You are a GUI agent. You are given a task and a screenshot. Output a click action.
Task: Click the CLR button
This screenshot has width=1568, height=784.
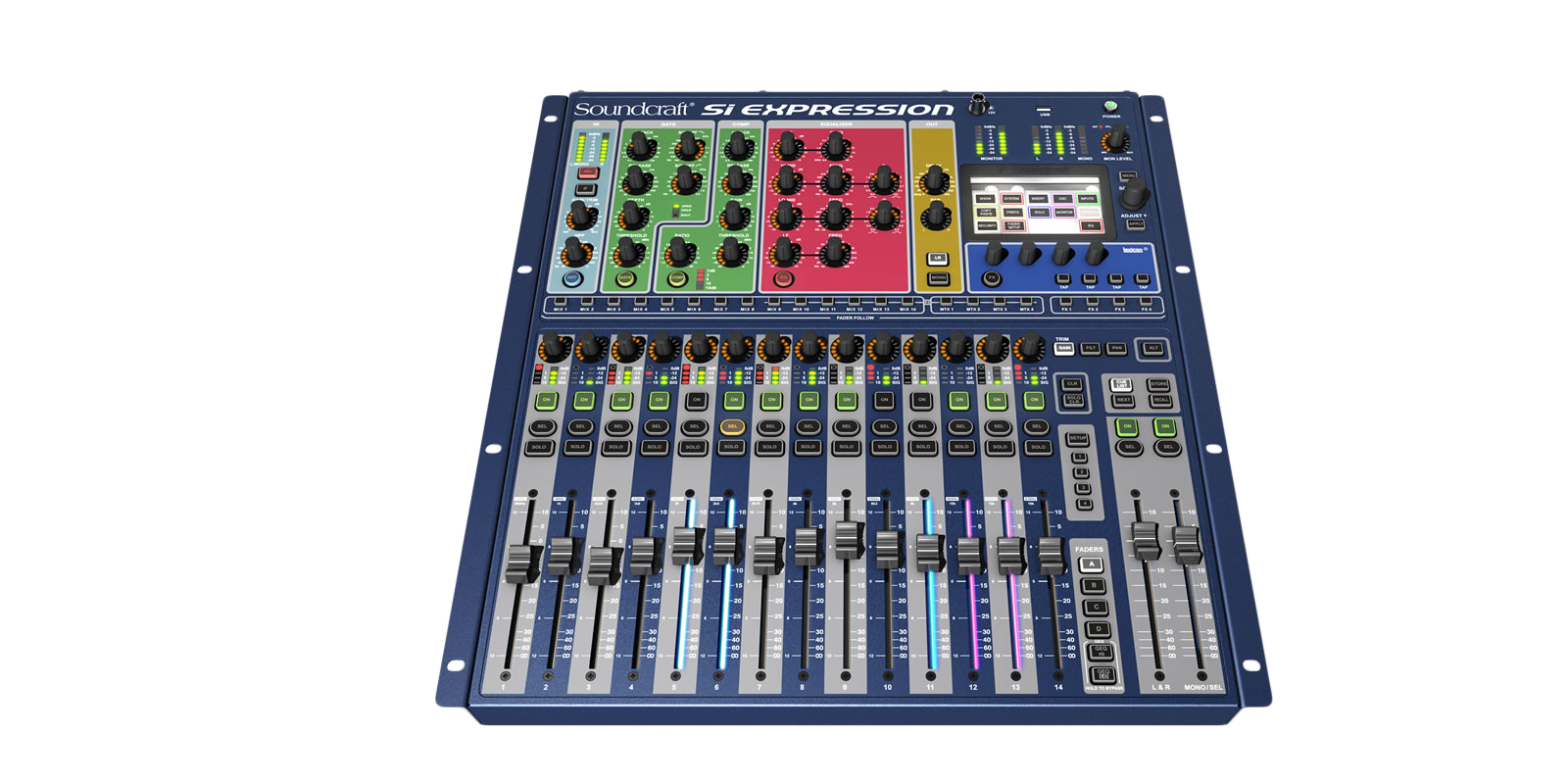coord(1072,384)
